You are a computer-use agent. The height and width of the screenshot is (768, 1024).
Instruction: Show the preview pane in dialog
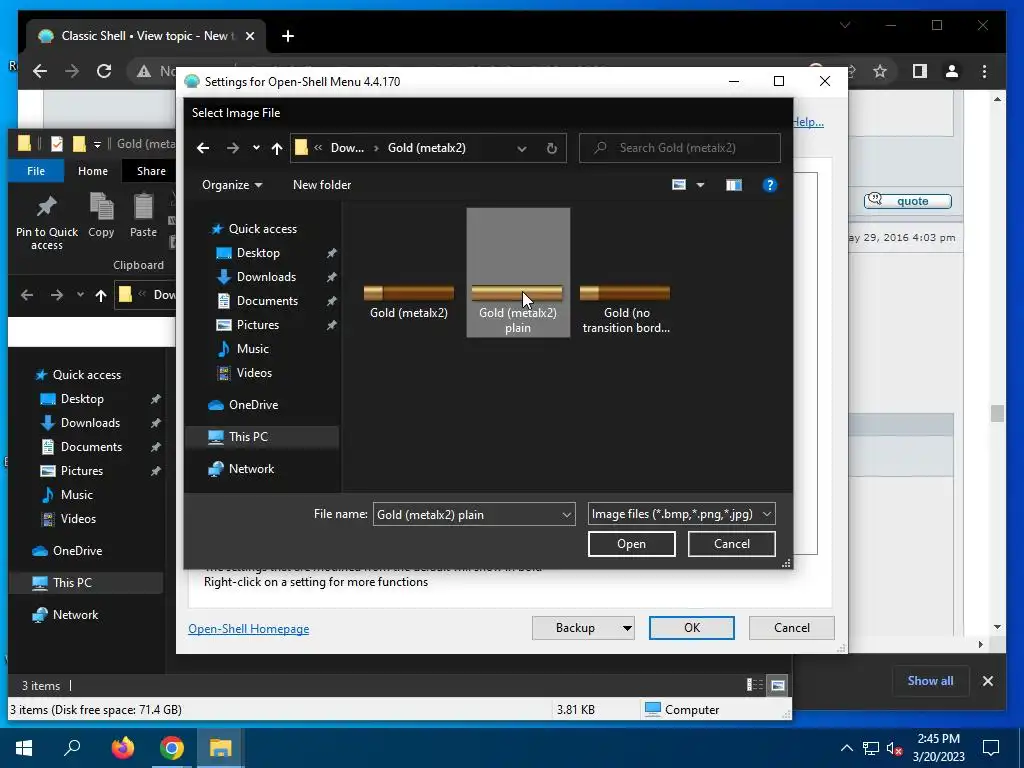[x=733, y=185]
